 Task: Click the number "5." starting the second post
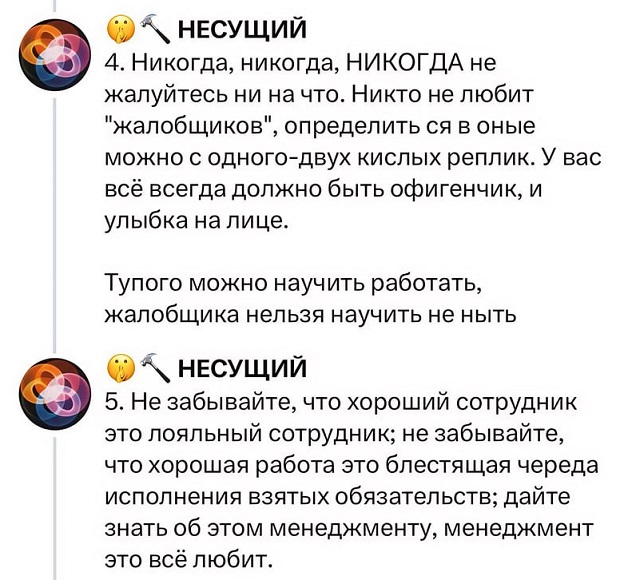[113, 403]
